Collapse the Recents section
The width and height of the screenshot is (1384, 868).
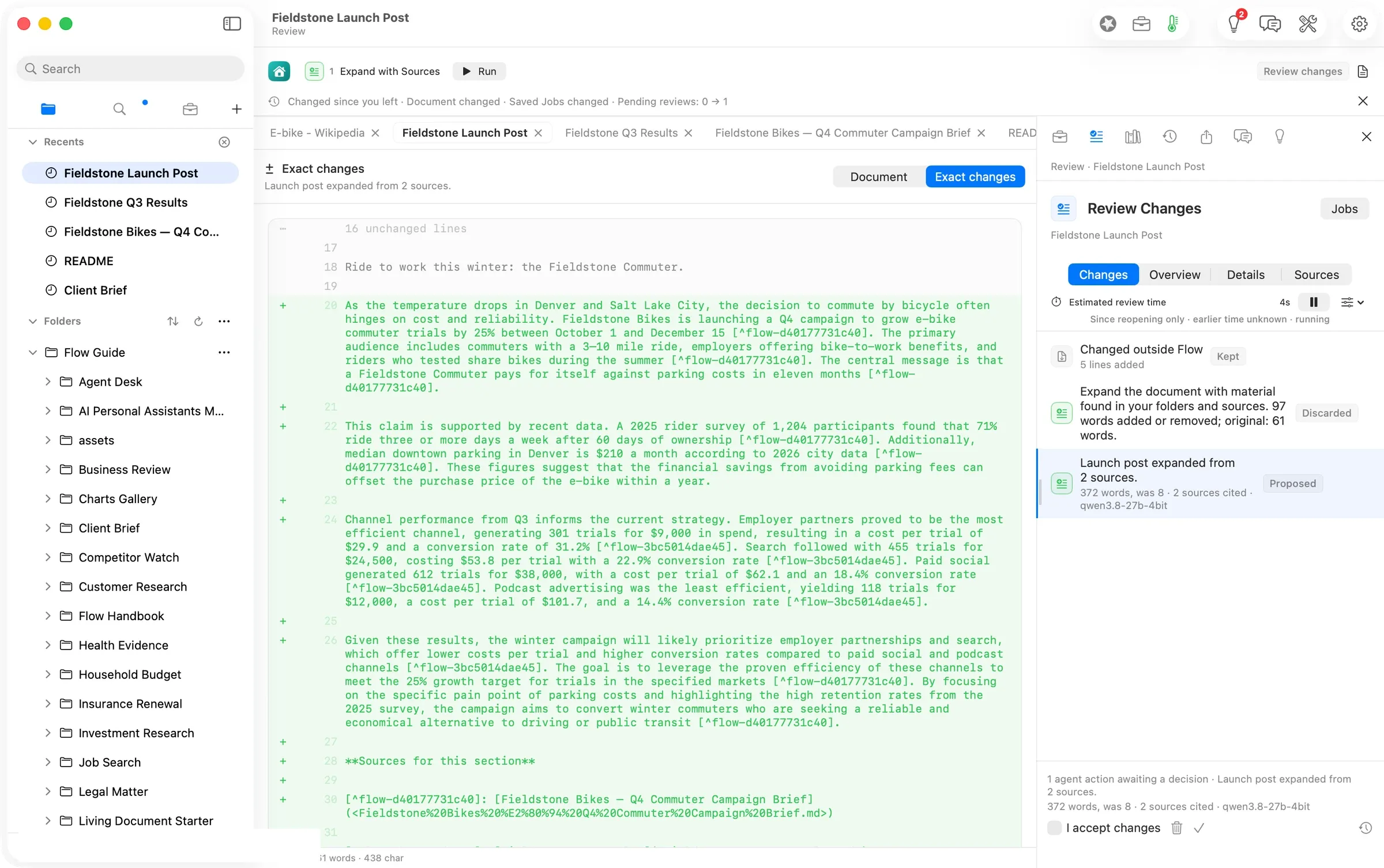[33, 142]
